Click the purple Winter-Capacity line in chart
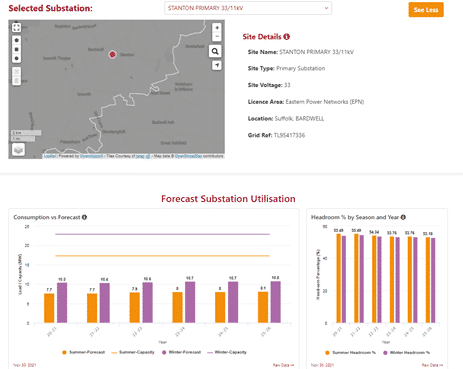The width and height of the screenshot is (463, 369). (162, 234)
